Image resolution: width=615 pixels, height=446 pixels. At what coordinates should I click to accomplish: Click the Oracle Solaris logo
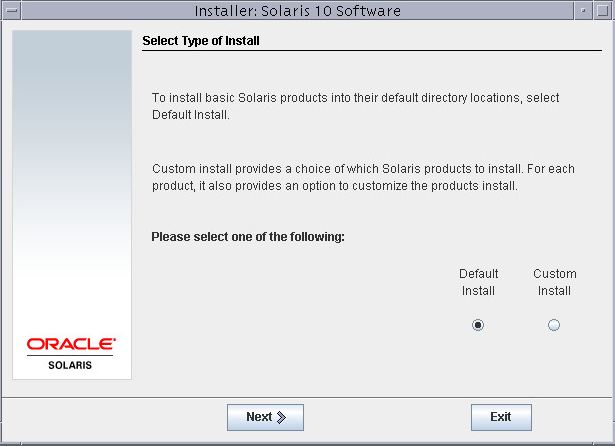[x=71, y=353]
